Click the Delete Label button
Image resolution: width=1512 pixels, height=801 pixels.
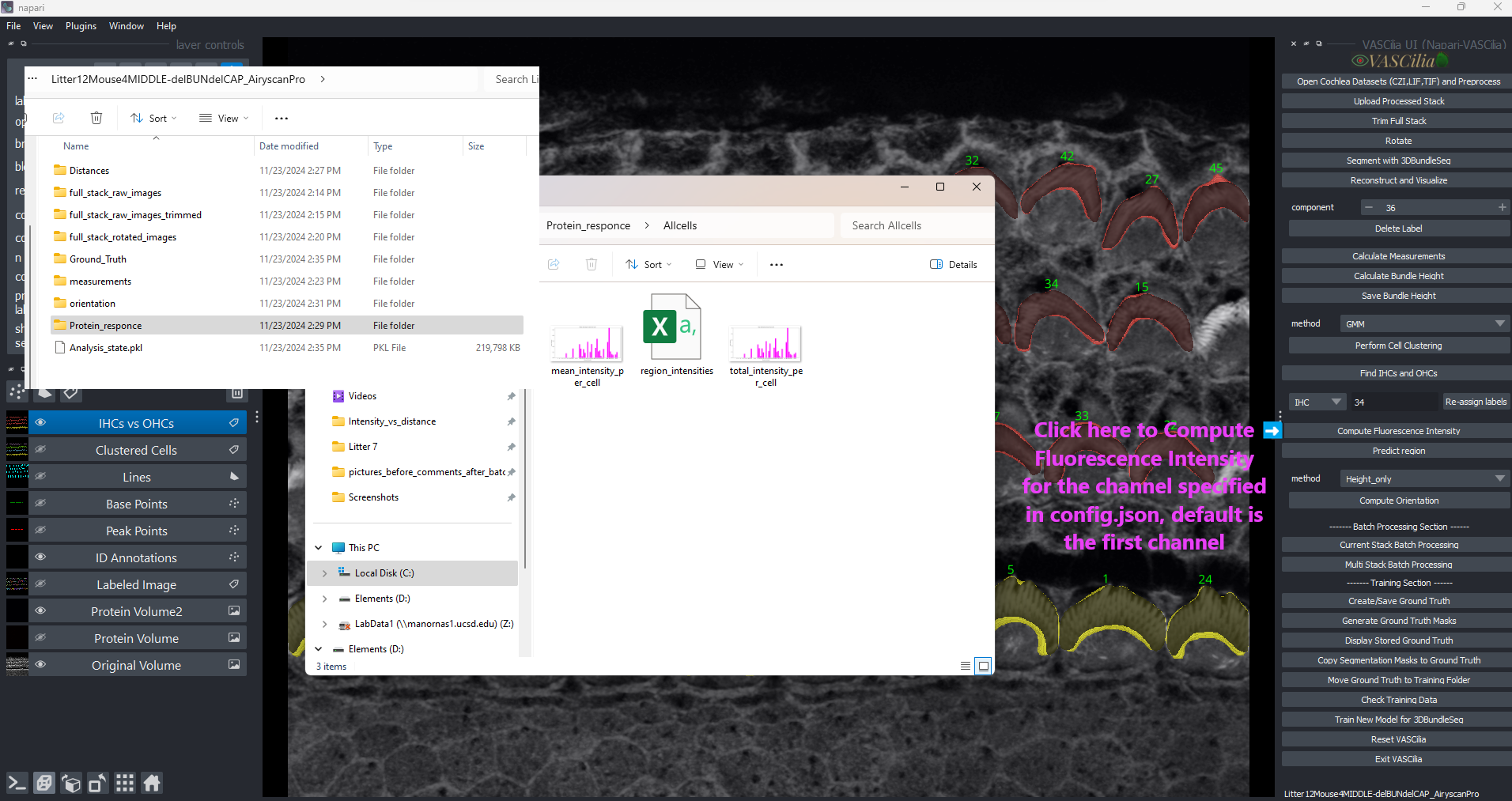coord(1398,229)
